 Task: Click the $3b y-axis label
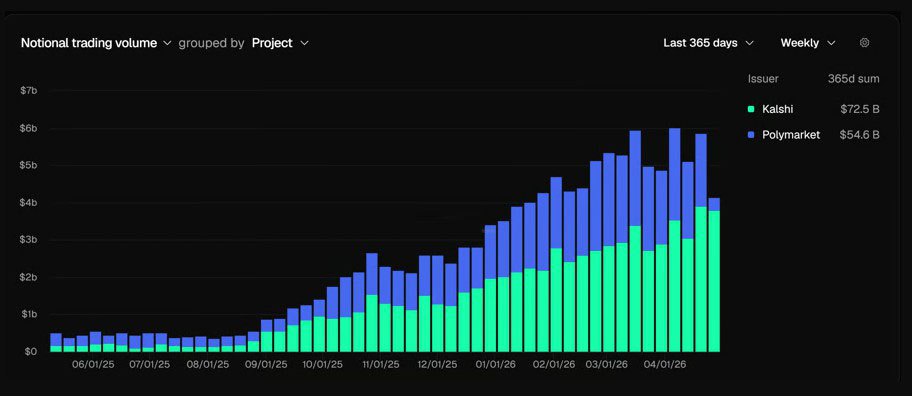[29, 240]
